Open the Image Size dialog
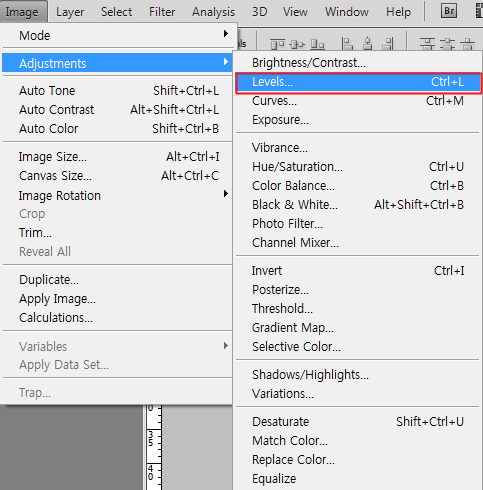 click(x=117, y=157)
